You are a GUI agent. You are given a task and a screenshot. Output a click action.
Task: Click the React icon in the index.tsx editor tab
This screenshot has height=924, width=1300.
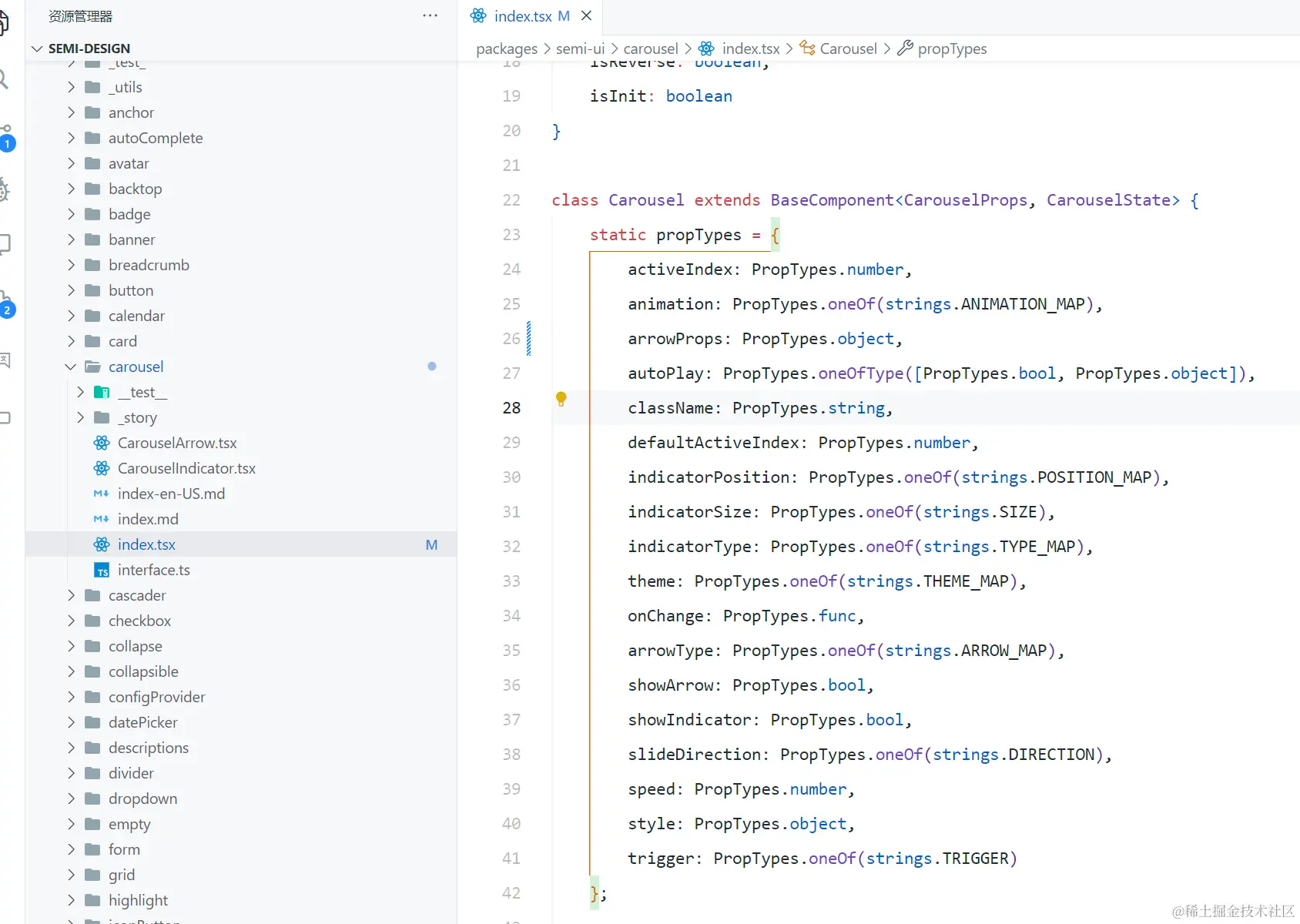478,15
